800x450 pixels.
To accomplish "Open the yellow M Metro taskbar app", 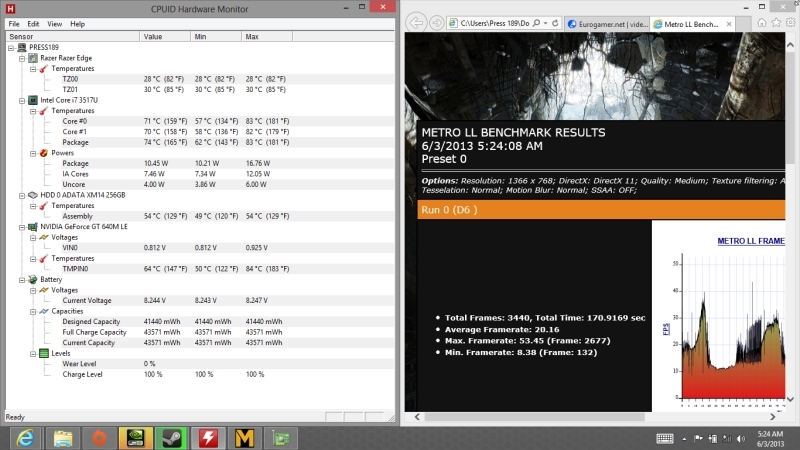I will click(x=244, y=438).
